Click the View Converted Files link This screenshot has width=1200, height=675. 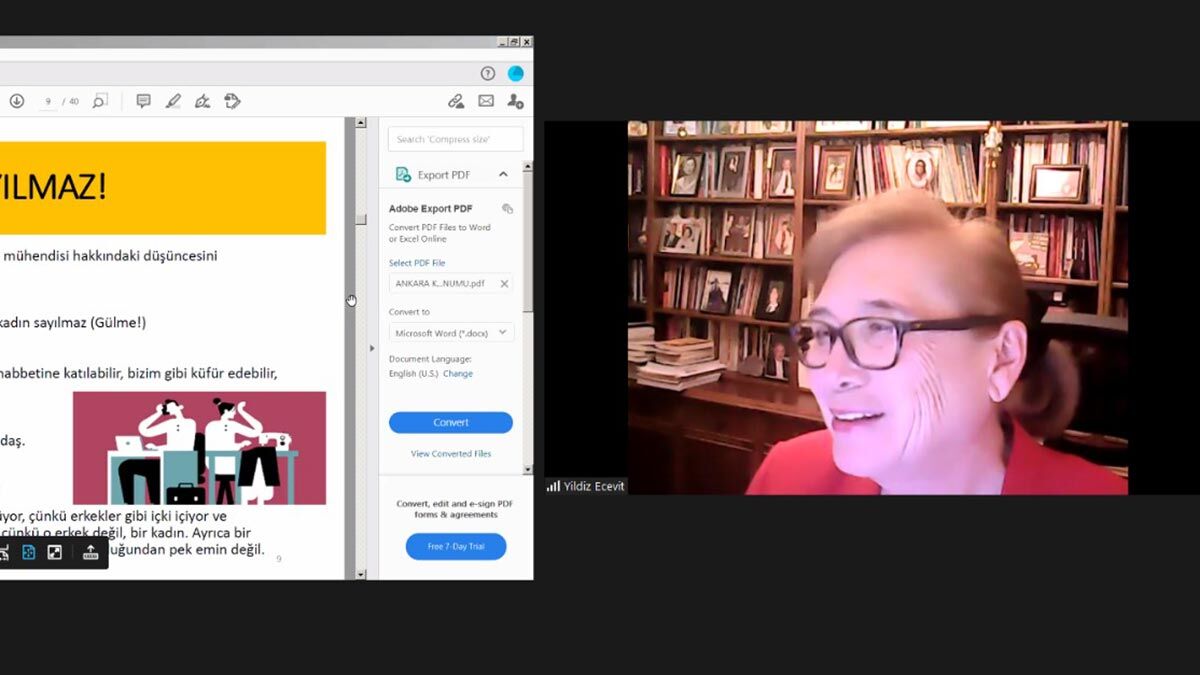[451, 454]
